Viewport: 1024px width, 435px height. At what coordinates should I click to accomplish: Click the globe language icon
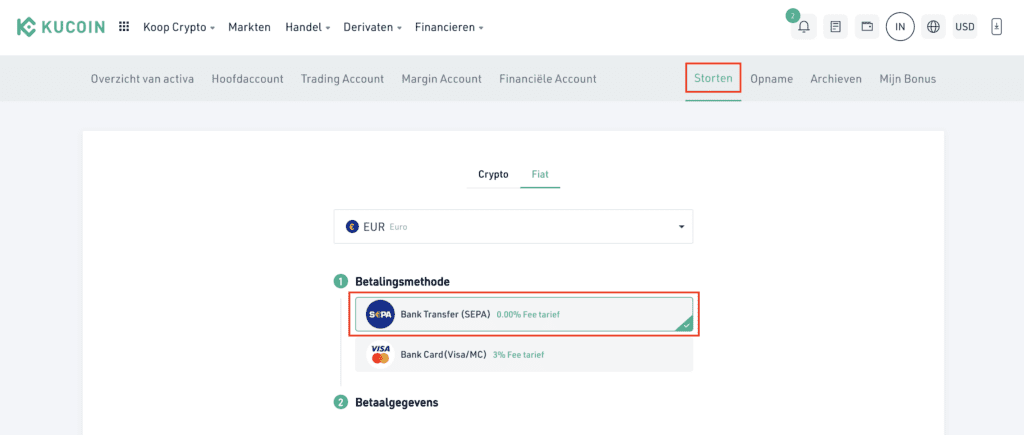[x=934, y=27]
